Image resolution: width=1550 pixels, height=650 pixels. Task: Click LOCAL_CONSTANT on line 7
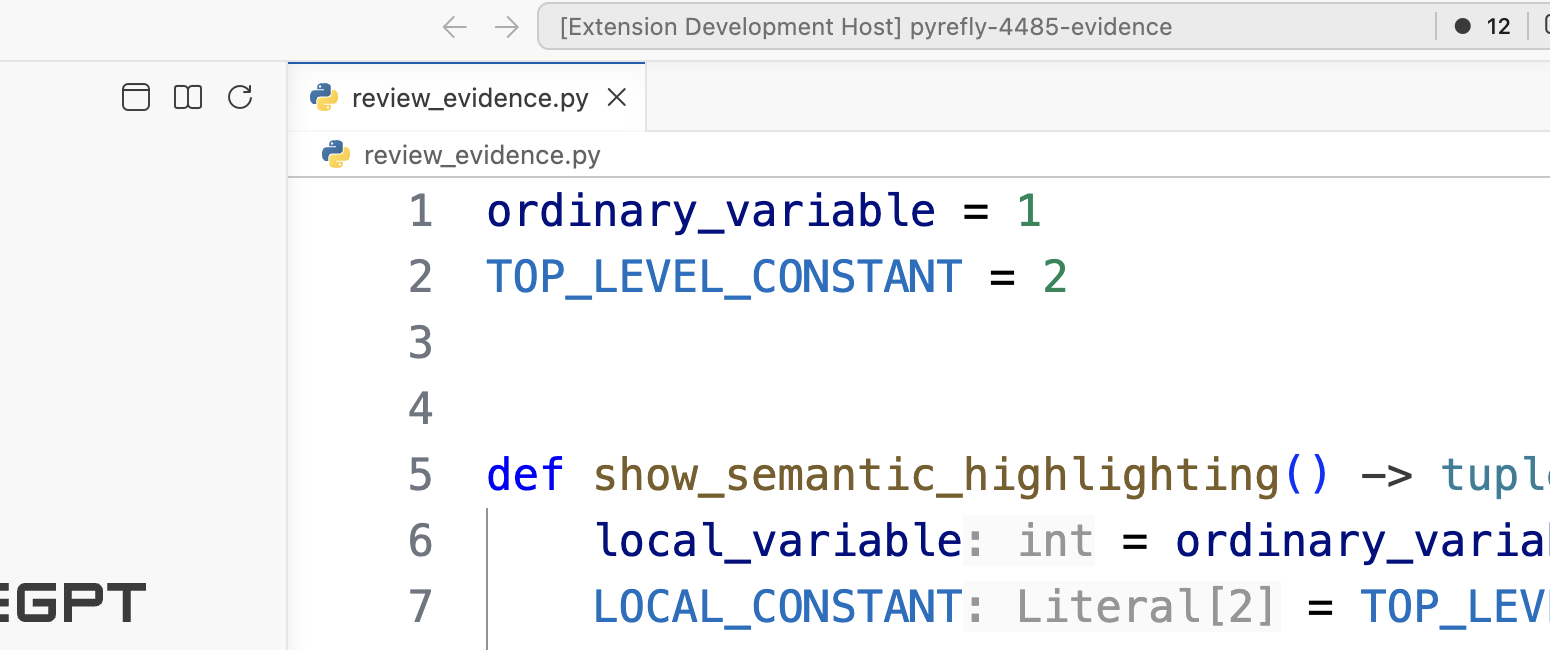tap(778, 607)
